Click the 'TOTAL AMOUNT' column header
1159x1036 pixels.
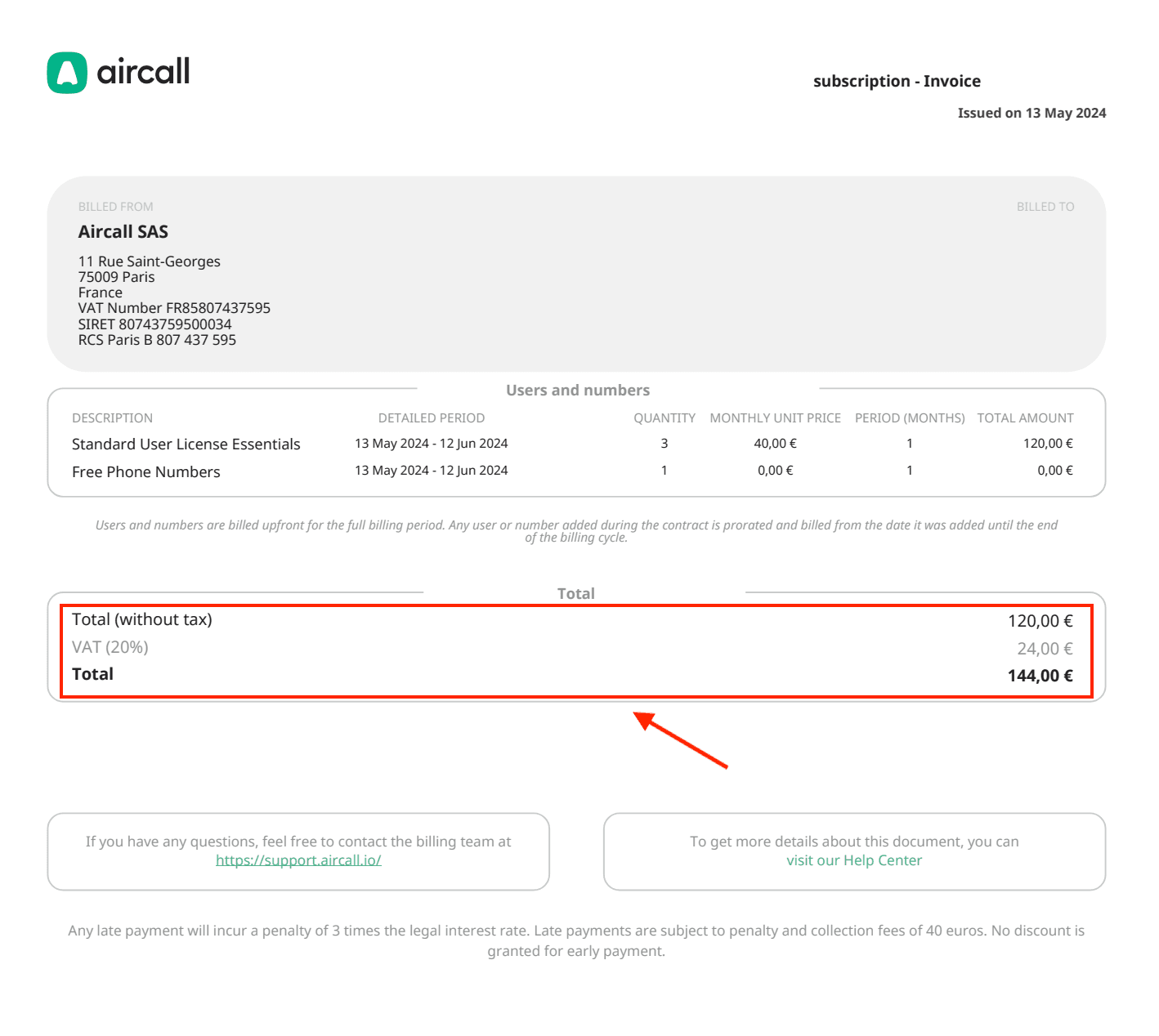click(1025, 418)
